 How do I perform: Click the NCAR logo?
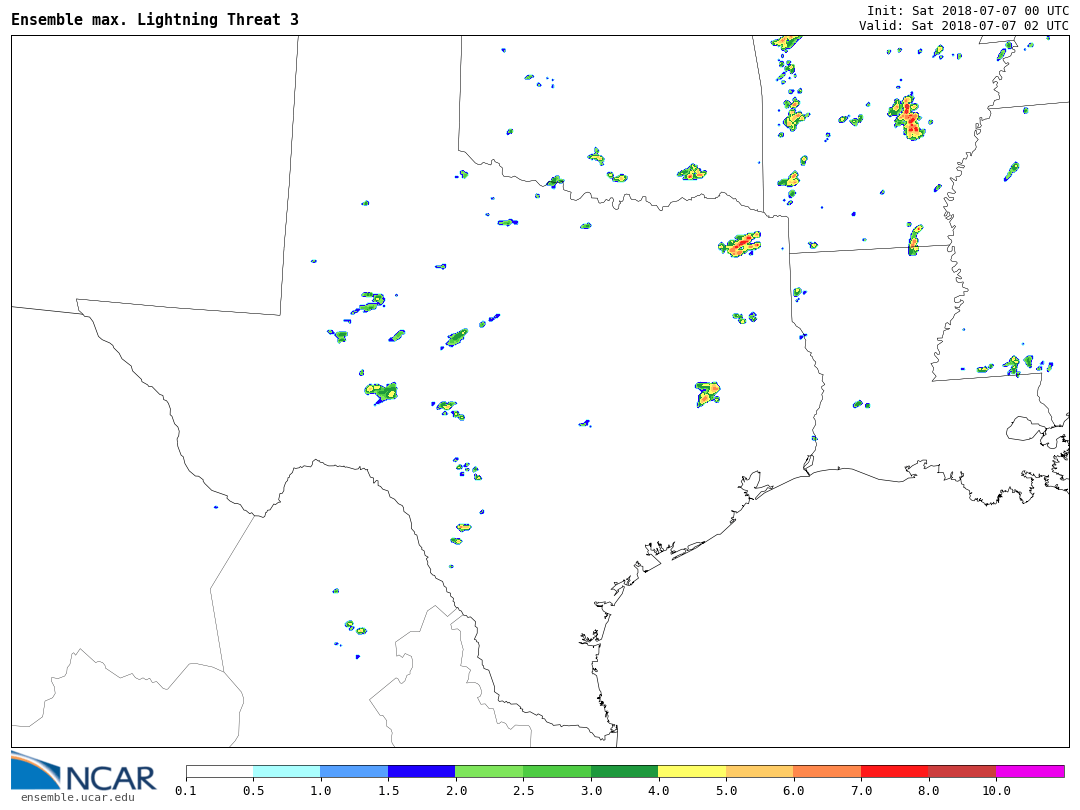coord(84,771)
